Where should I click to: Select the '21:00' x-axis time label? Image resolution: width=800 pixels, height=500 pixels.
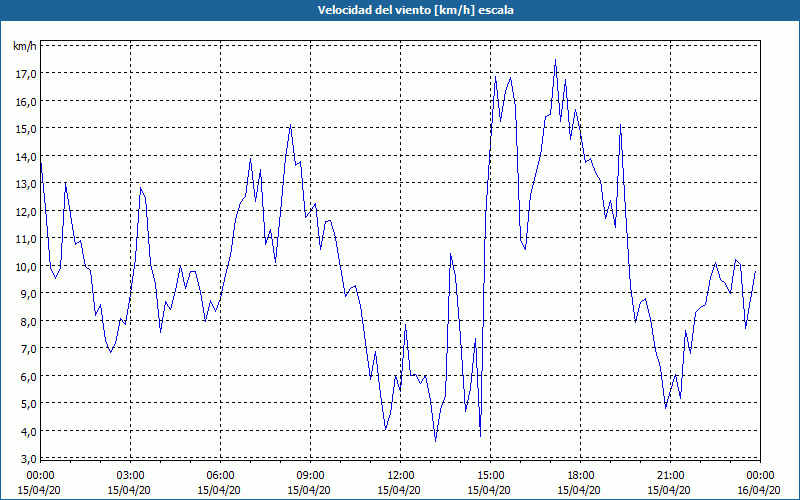tap(670, 476)
